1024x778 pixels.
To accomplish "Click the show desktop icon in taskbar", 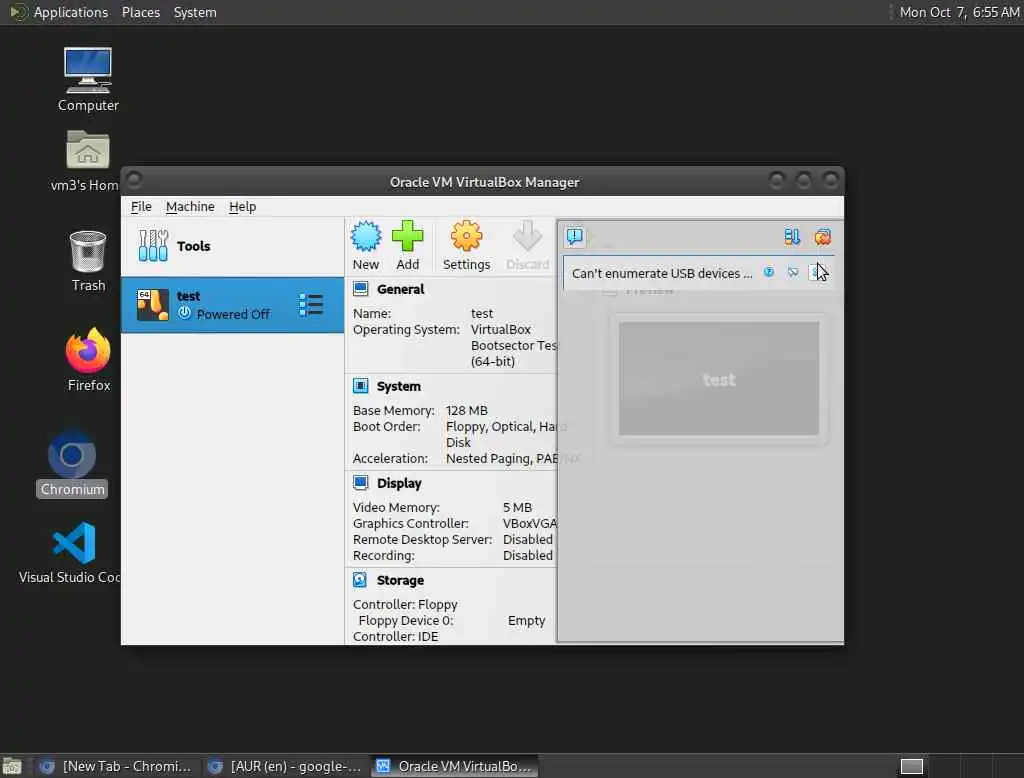I will tap(12, 766).
